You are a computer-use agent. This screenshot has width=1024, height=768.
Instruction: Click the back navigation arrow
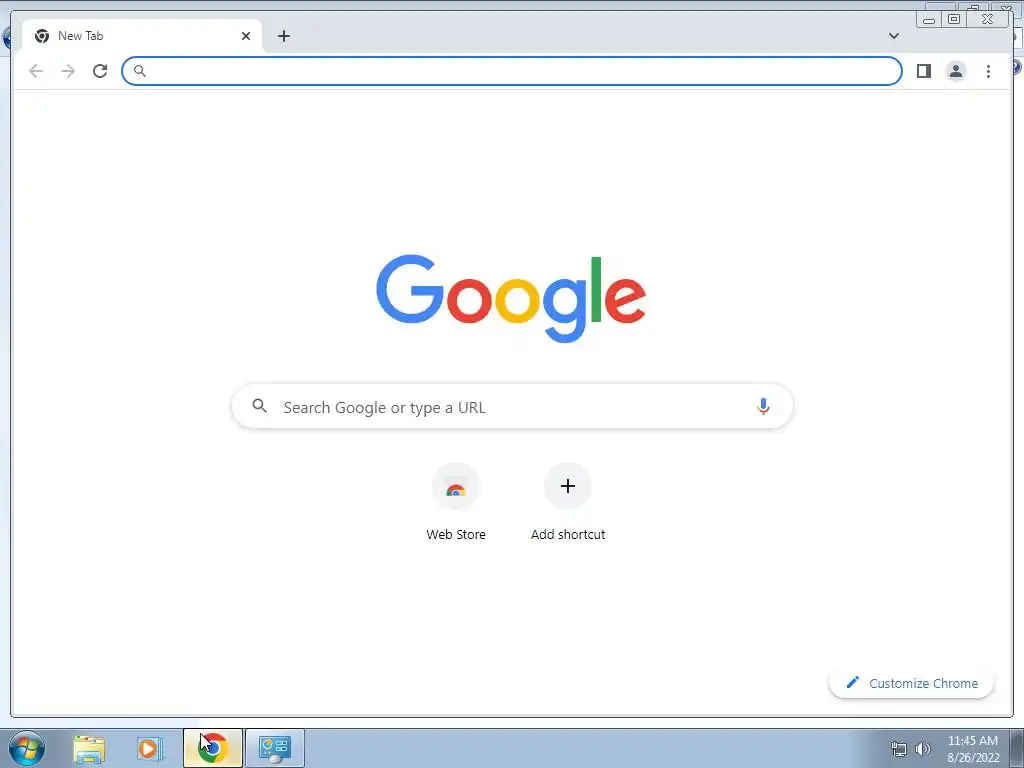(x=36, y=71)
